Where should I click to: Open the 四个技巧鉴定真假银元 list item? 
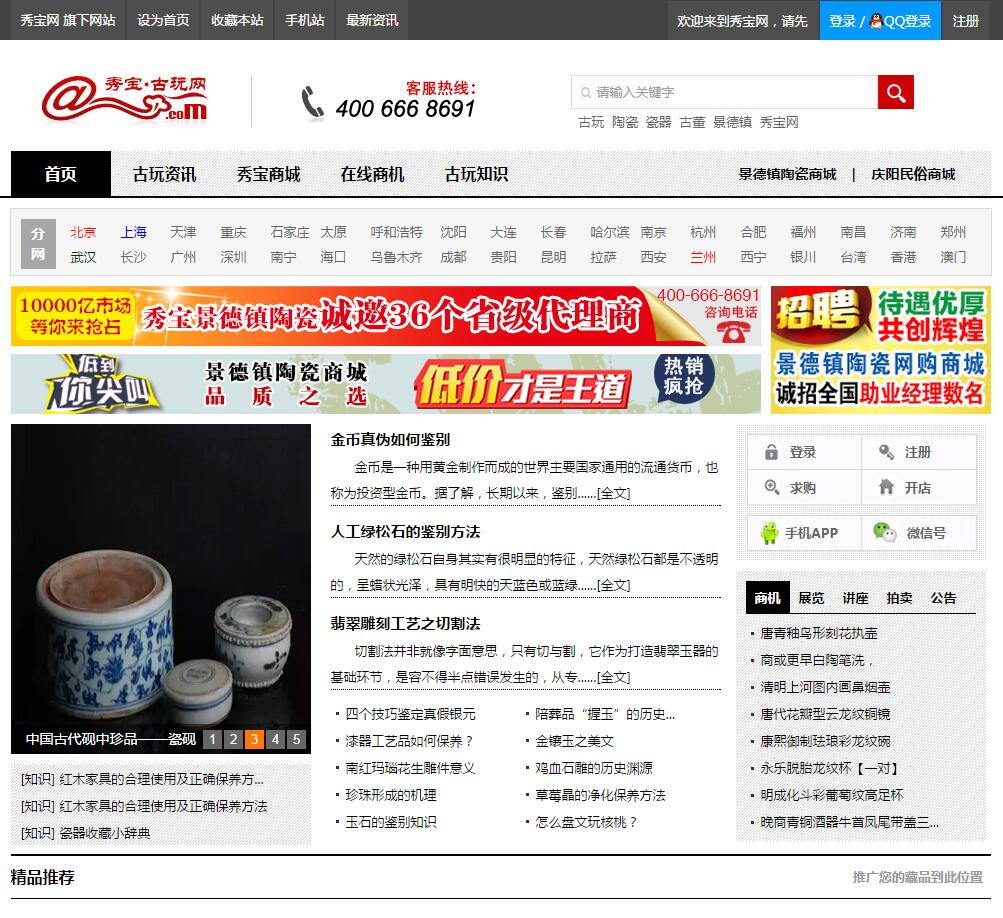(411, 715)
